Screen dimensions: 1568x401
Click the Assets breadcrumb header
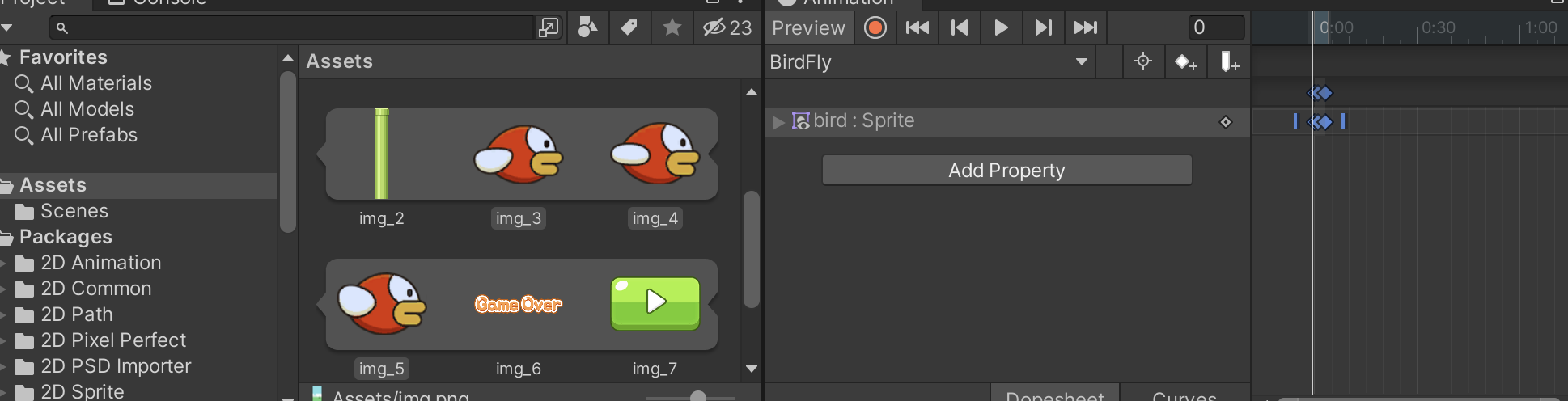pyautogui.click(x=339, y=61)
